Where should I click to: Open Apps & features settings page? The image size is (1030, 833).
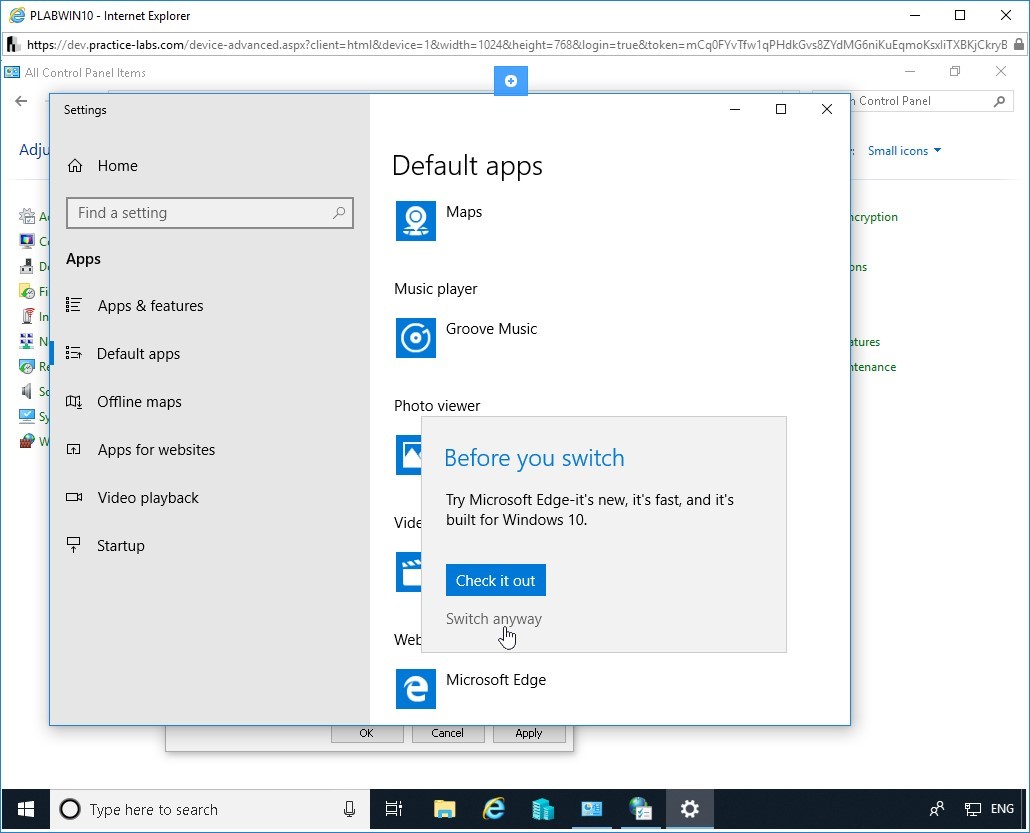point(150,305)
